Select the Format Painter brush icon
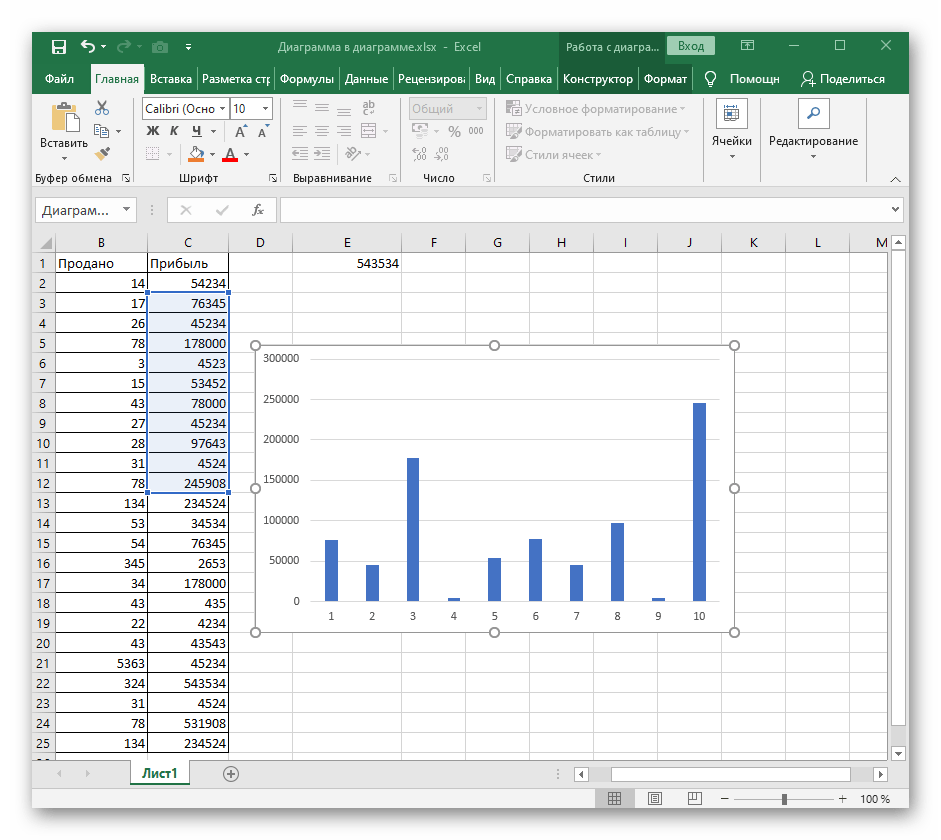941x840 pixels. click(102, 153)
